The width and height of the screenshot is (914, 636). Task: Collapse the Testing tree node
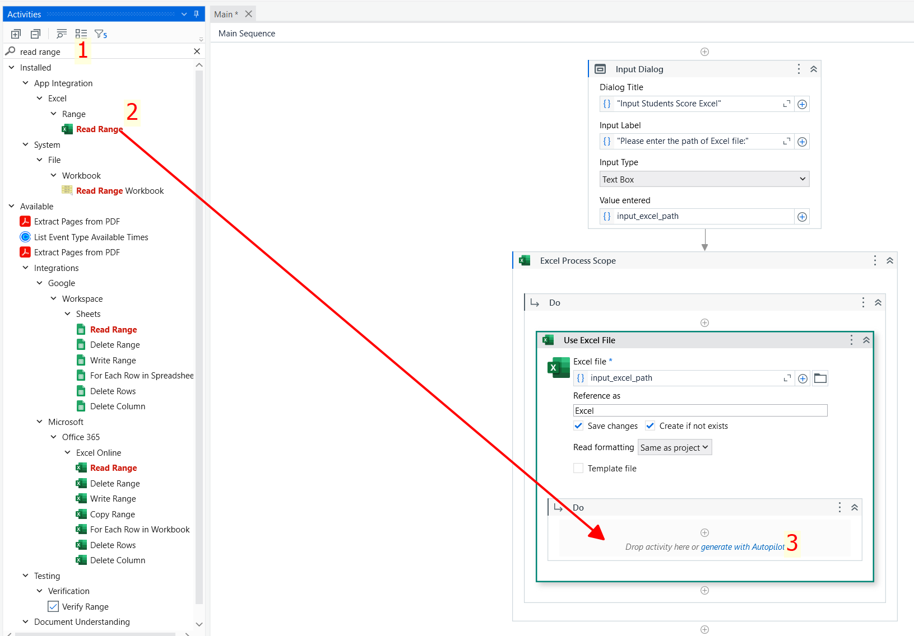(x=26, y=575)
